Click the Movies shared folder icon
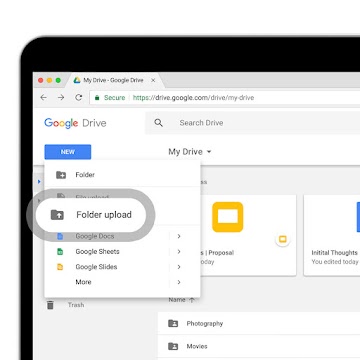Viewport: 360px width, 360px height. point(173,346)
